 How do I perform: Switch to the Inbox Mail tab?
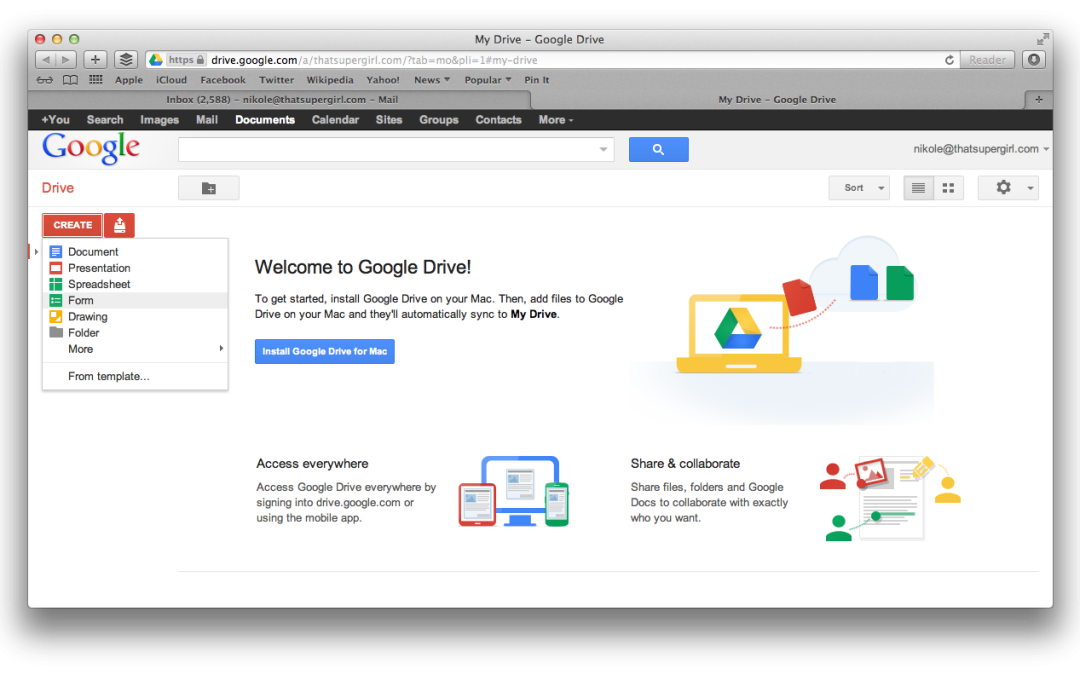(x=281, y=99)
